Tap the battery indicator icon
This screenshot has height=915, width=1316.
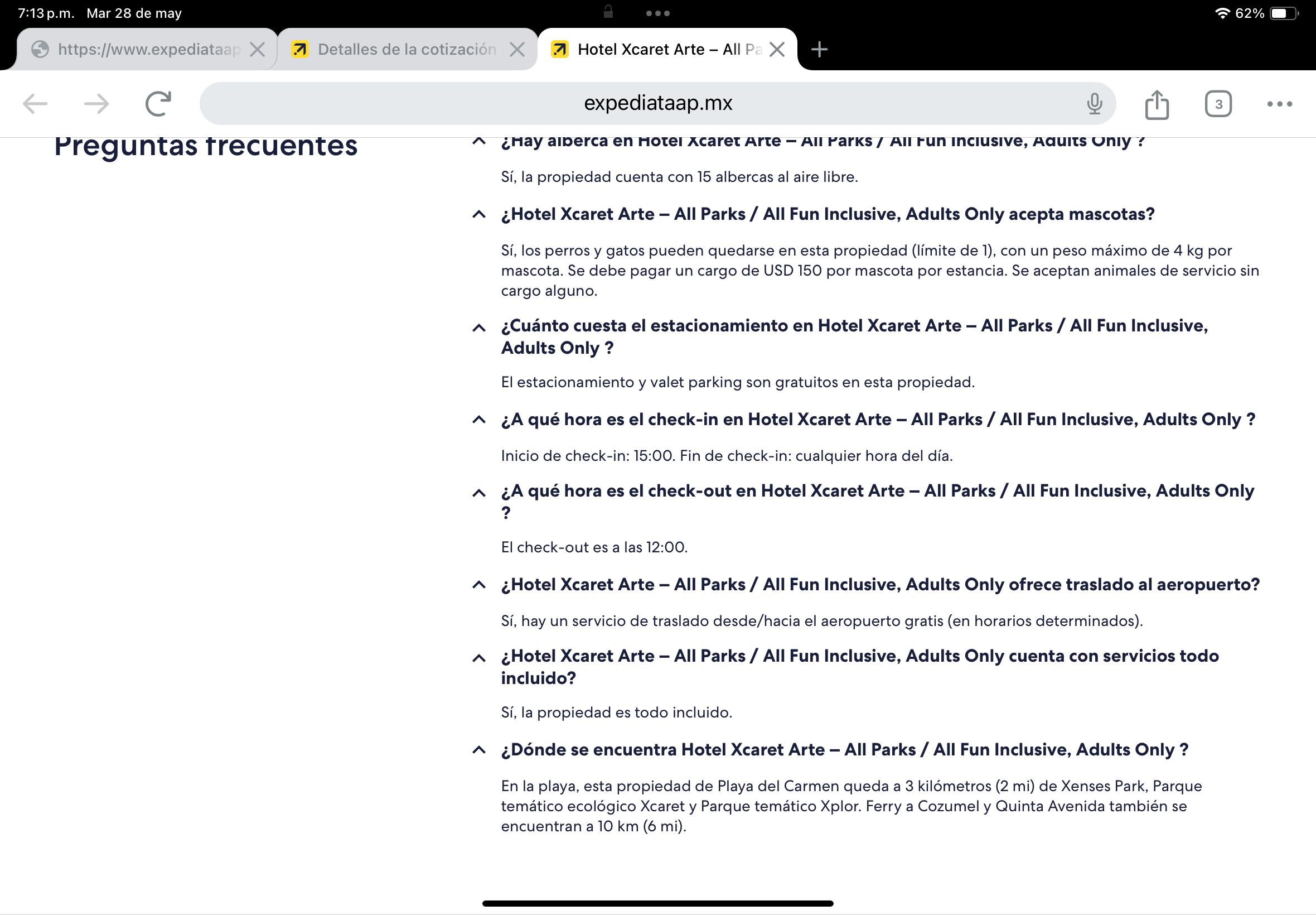click(1284, 13)
